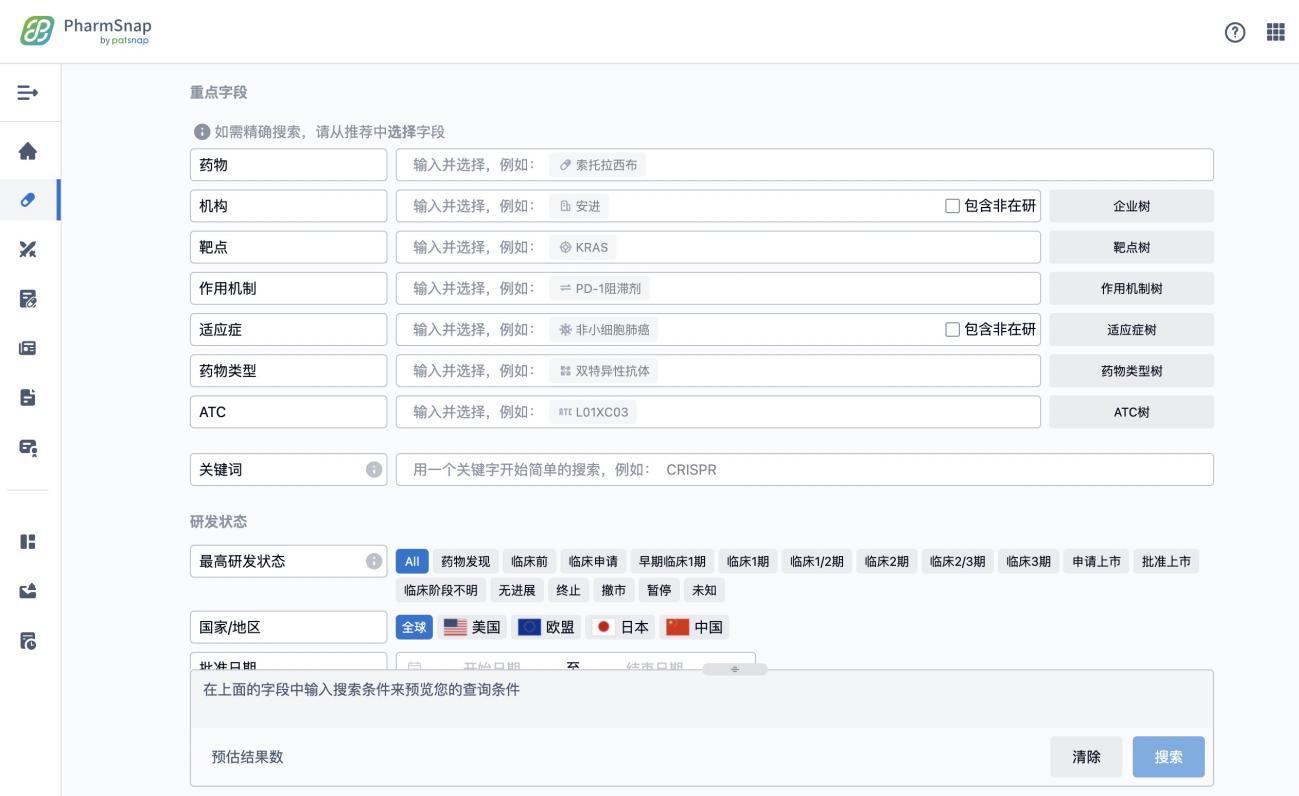The height and width of the screenshot is (796, 1299).
Task: Toggle the sidebar collapse arrow icon
Action: (x=29, y=92)
